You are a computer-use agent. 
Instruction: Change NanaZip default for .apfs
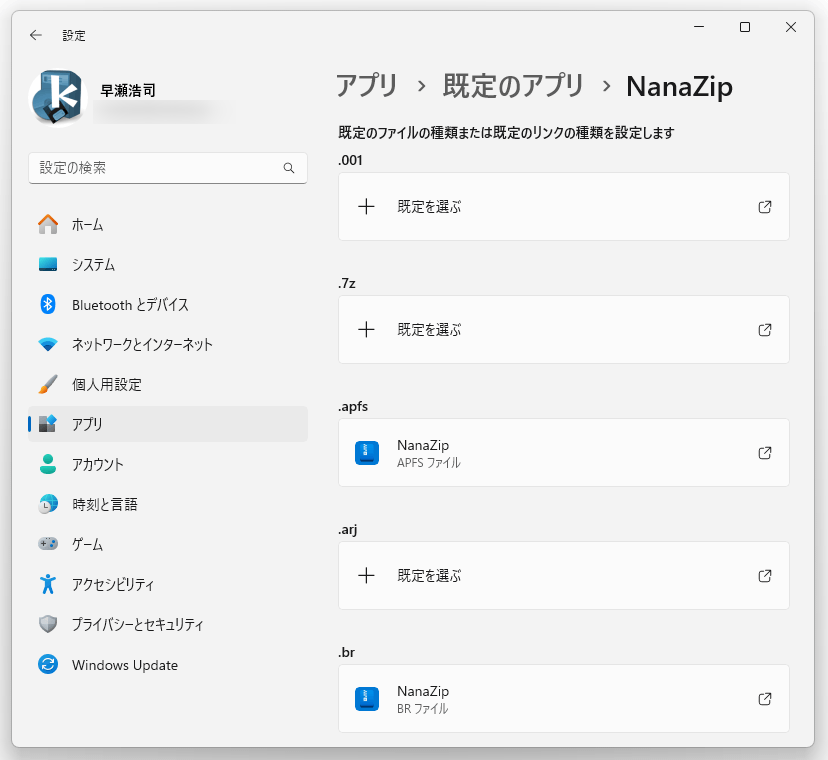[x=563, y=453]
